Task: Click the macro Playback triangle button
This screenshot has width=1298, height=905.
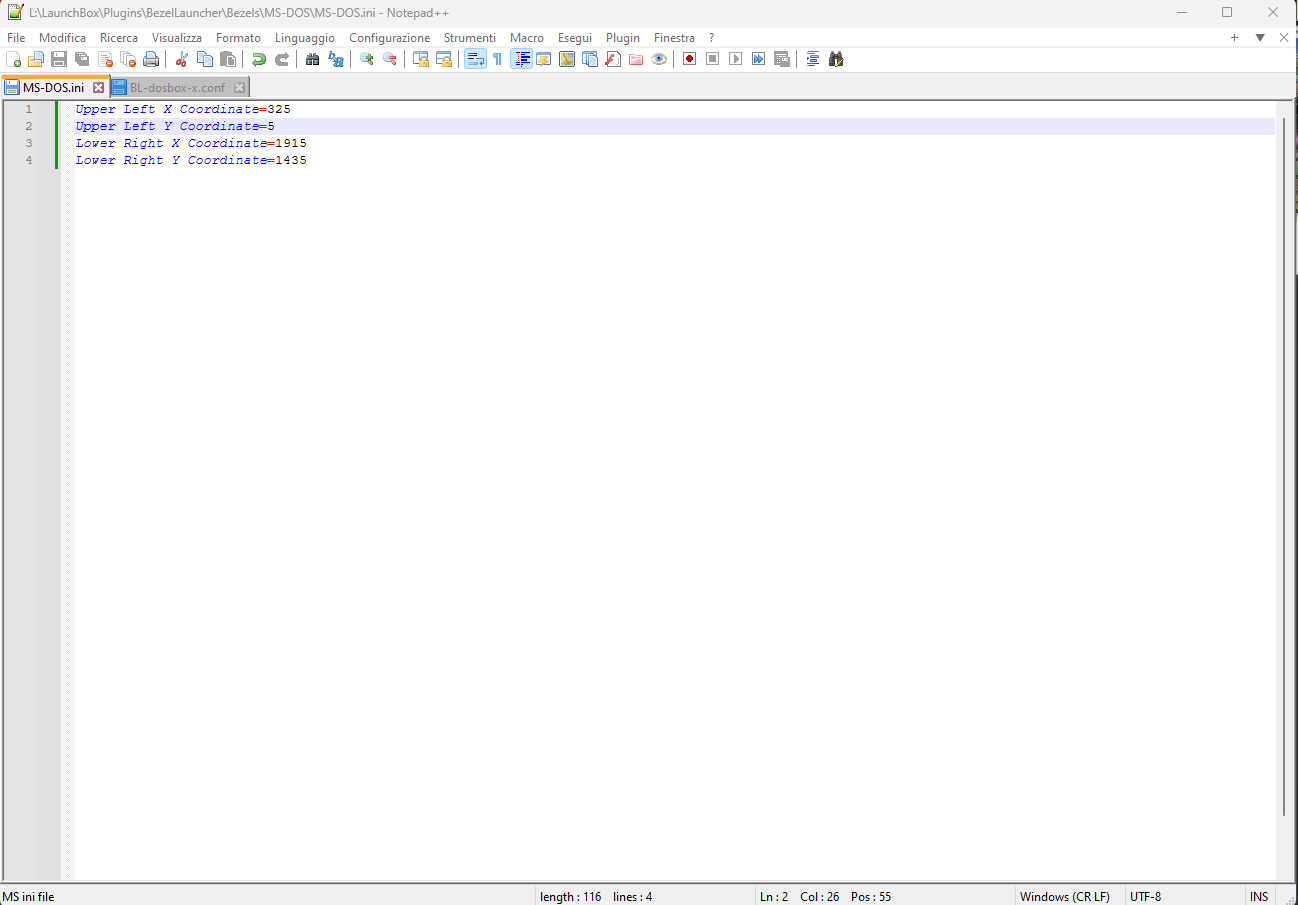Action: pyautogui.click(x=736, y=59)
